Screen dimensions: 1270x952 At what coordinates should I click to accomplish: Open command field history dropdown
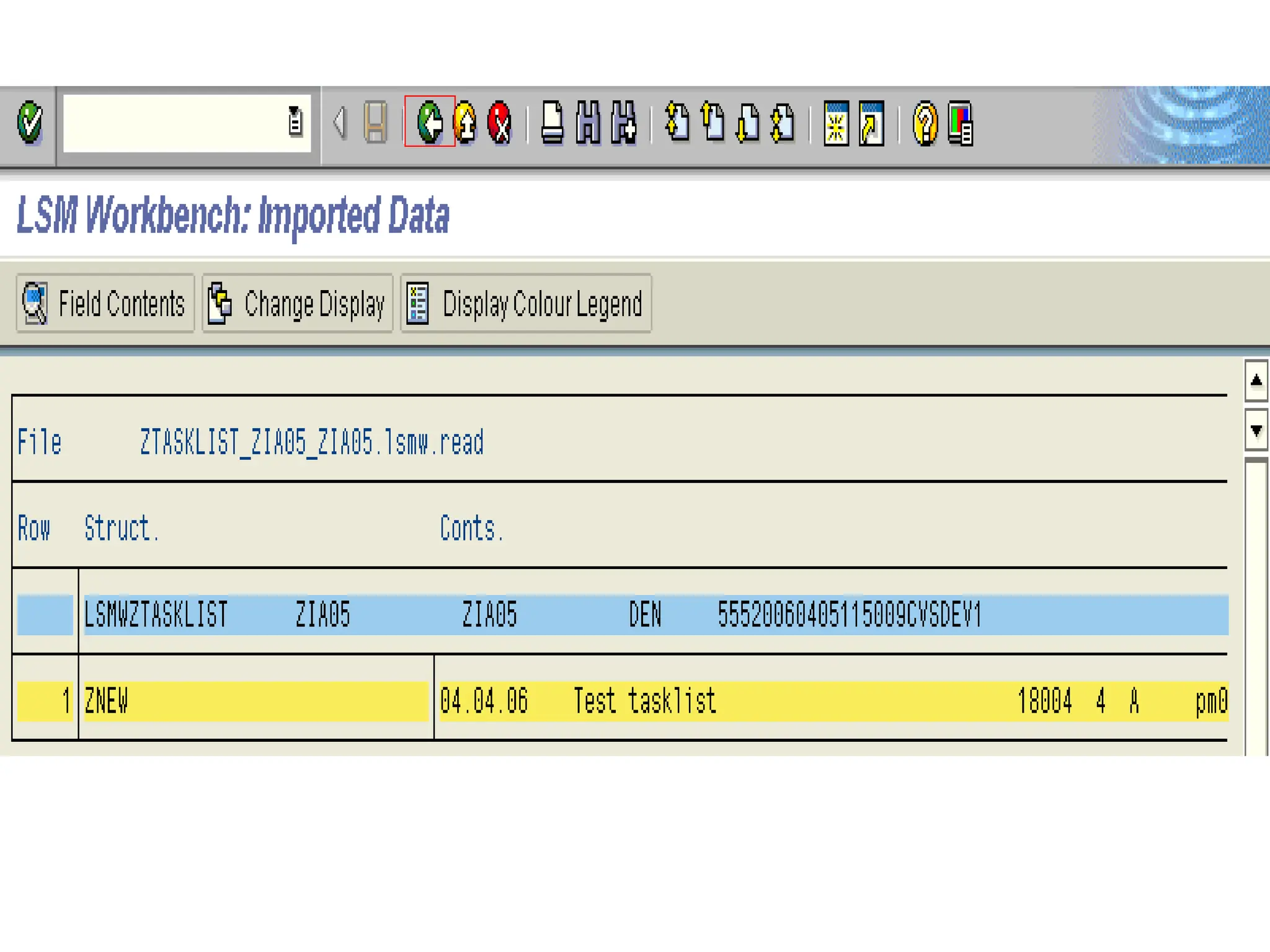click(295, 121)
